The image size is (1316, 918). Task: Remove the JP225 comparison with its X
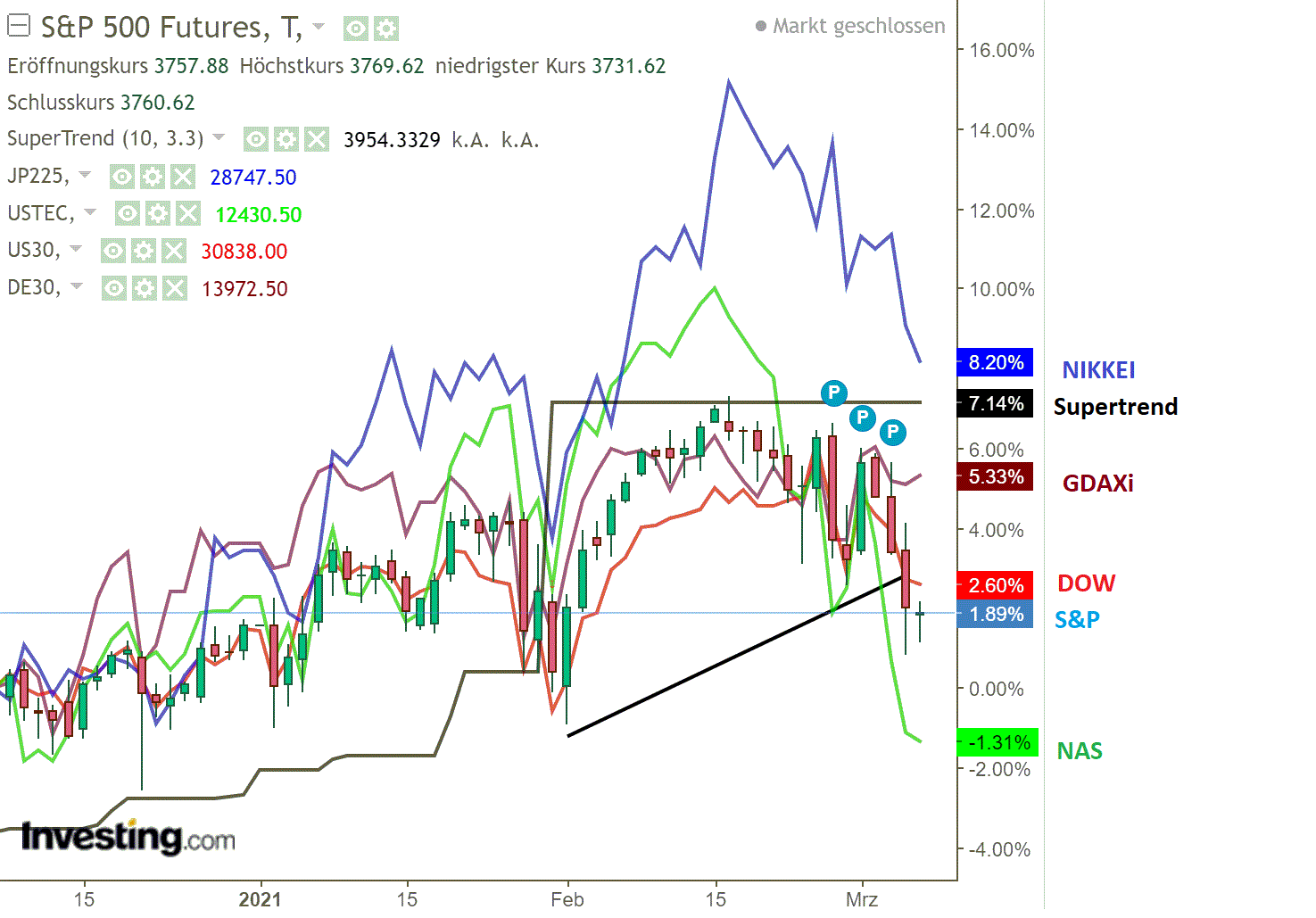tap(183, 177)
